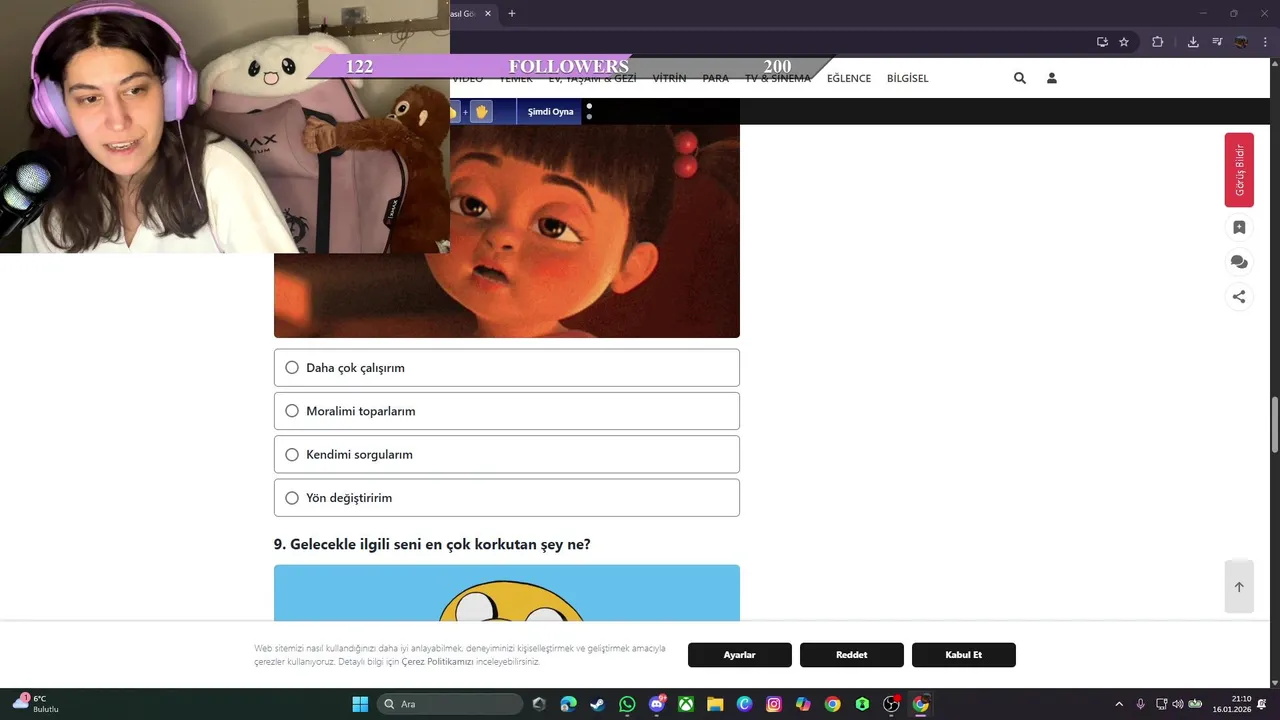1280x720 pixels.
Task: Open the 'Çerez Politikamızı' link
Action: 437,662
